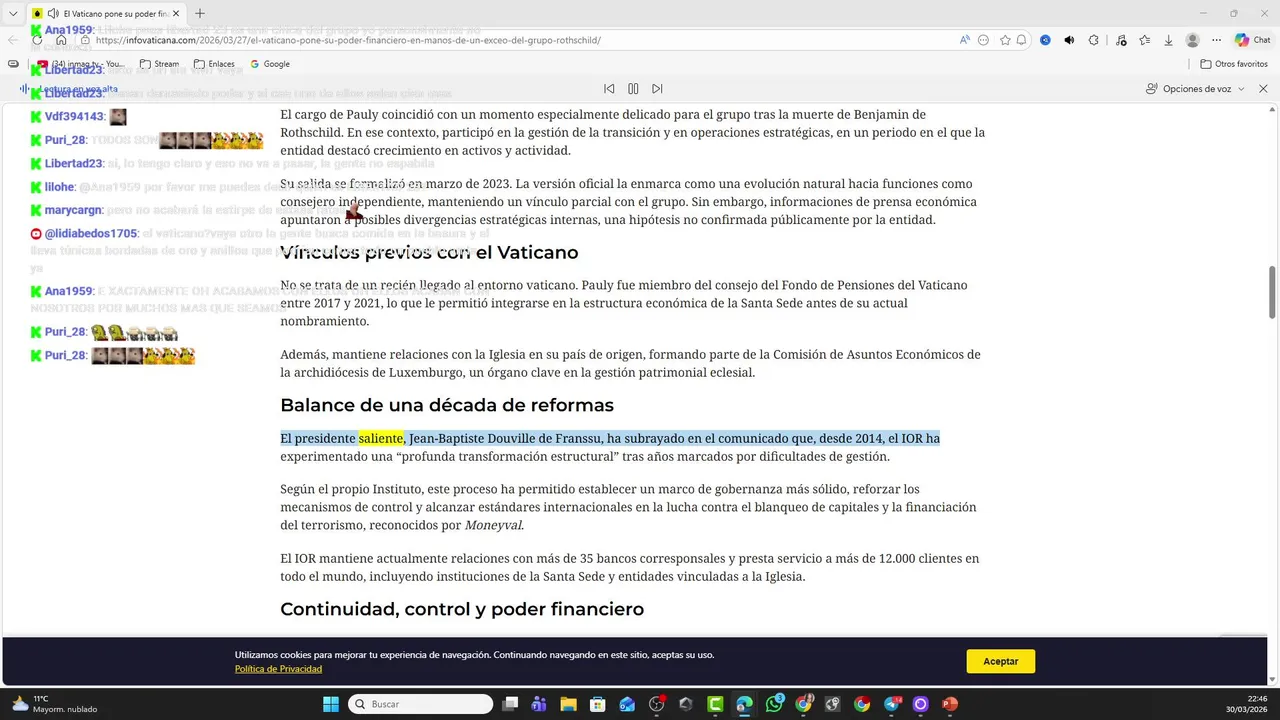The width and height of the screenshot is (1280, 720).
Task: Click heading Balance de una década de reformas
Action: pos(447,405)
